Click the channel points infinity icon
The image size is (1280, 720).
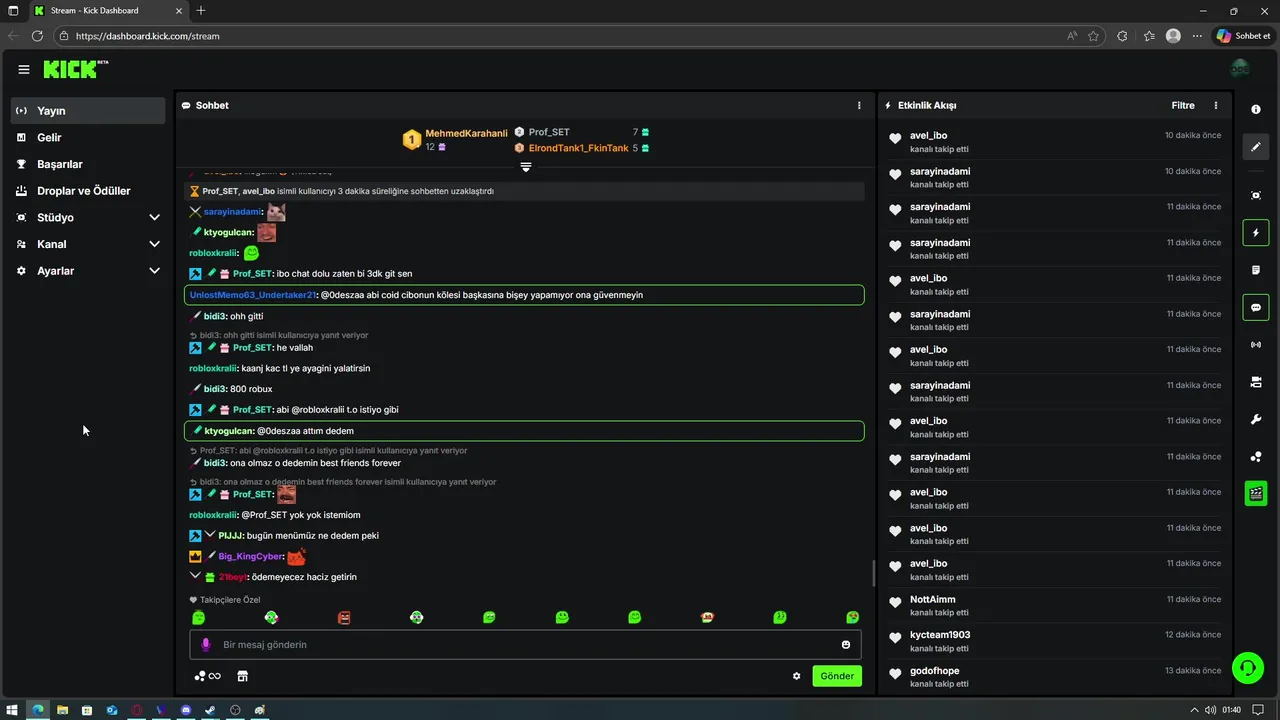208,676
